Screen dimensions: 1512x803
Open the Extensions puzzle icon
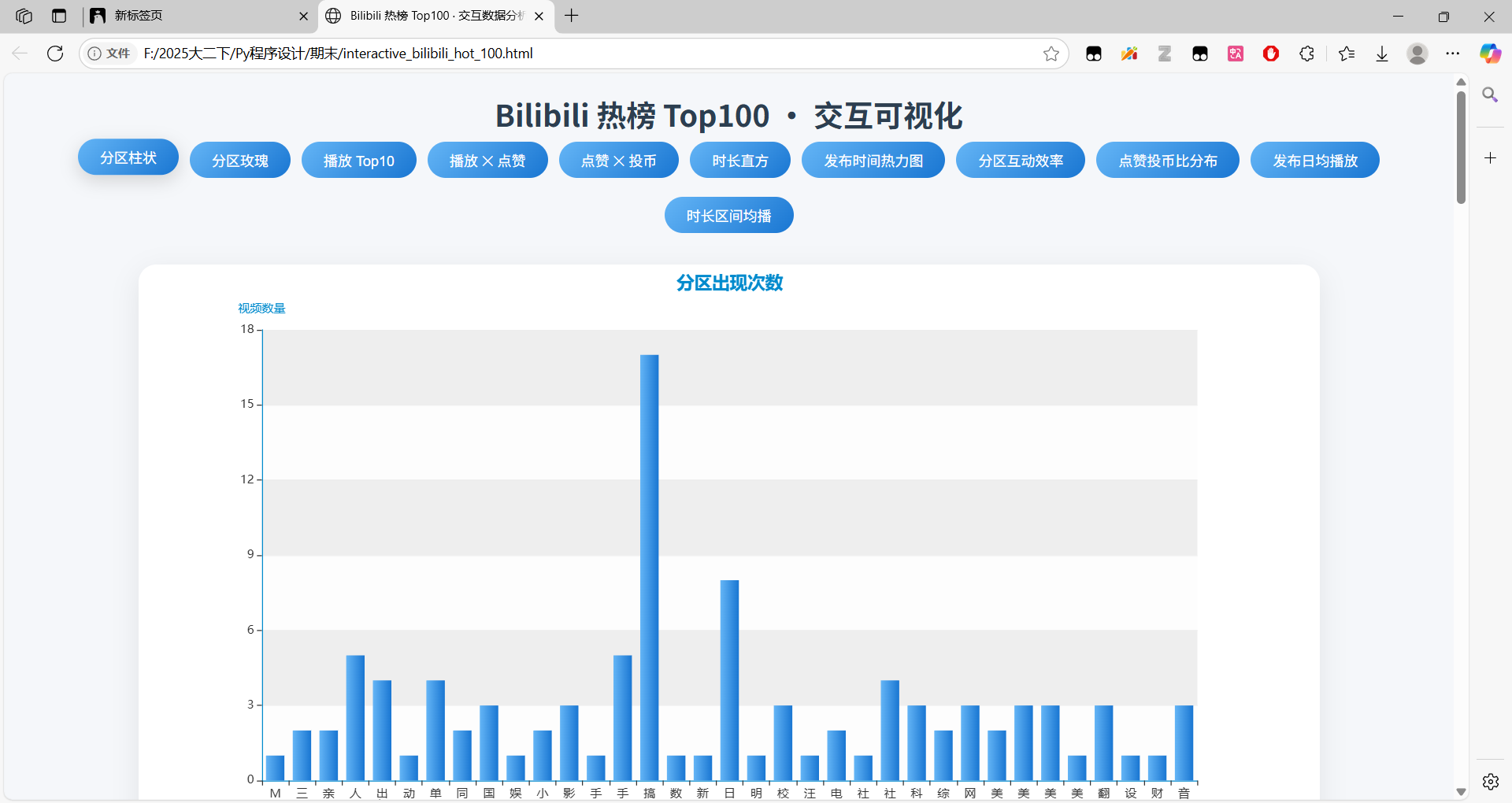point(1306,54)
